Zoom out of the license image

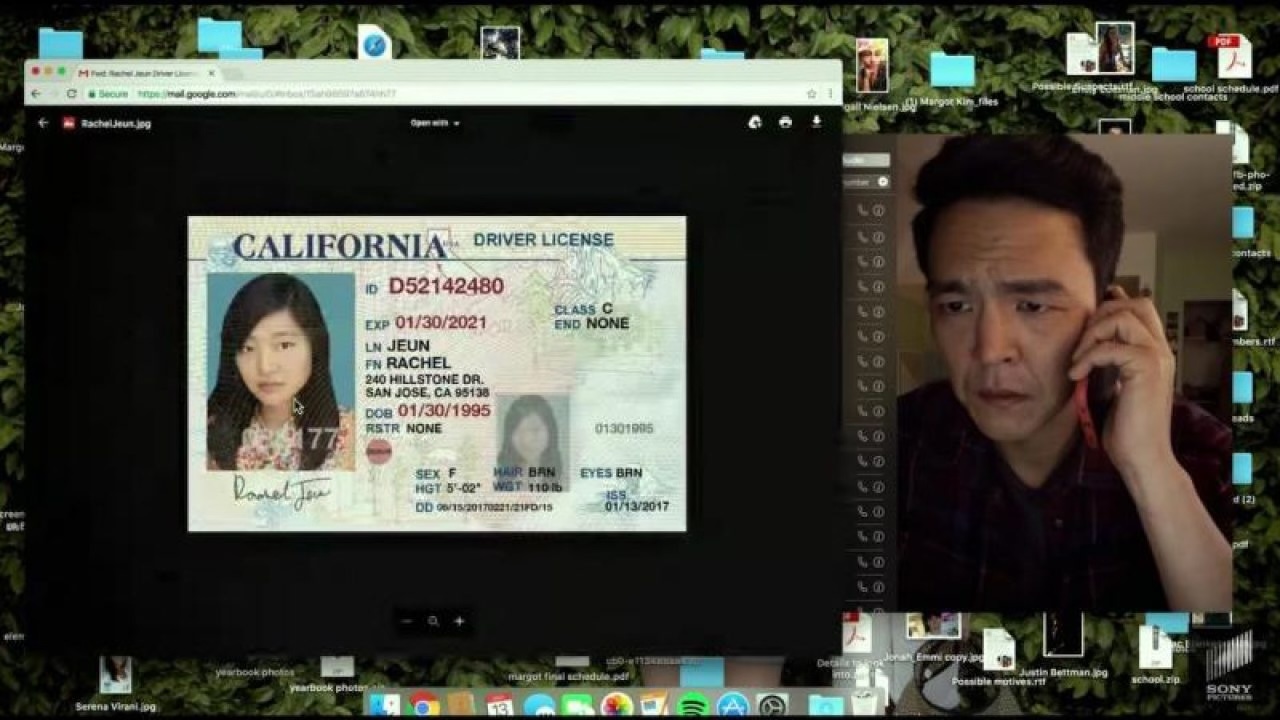point(406,621)
